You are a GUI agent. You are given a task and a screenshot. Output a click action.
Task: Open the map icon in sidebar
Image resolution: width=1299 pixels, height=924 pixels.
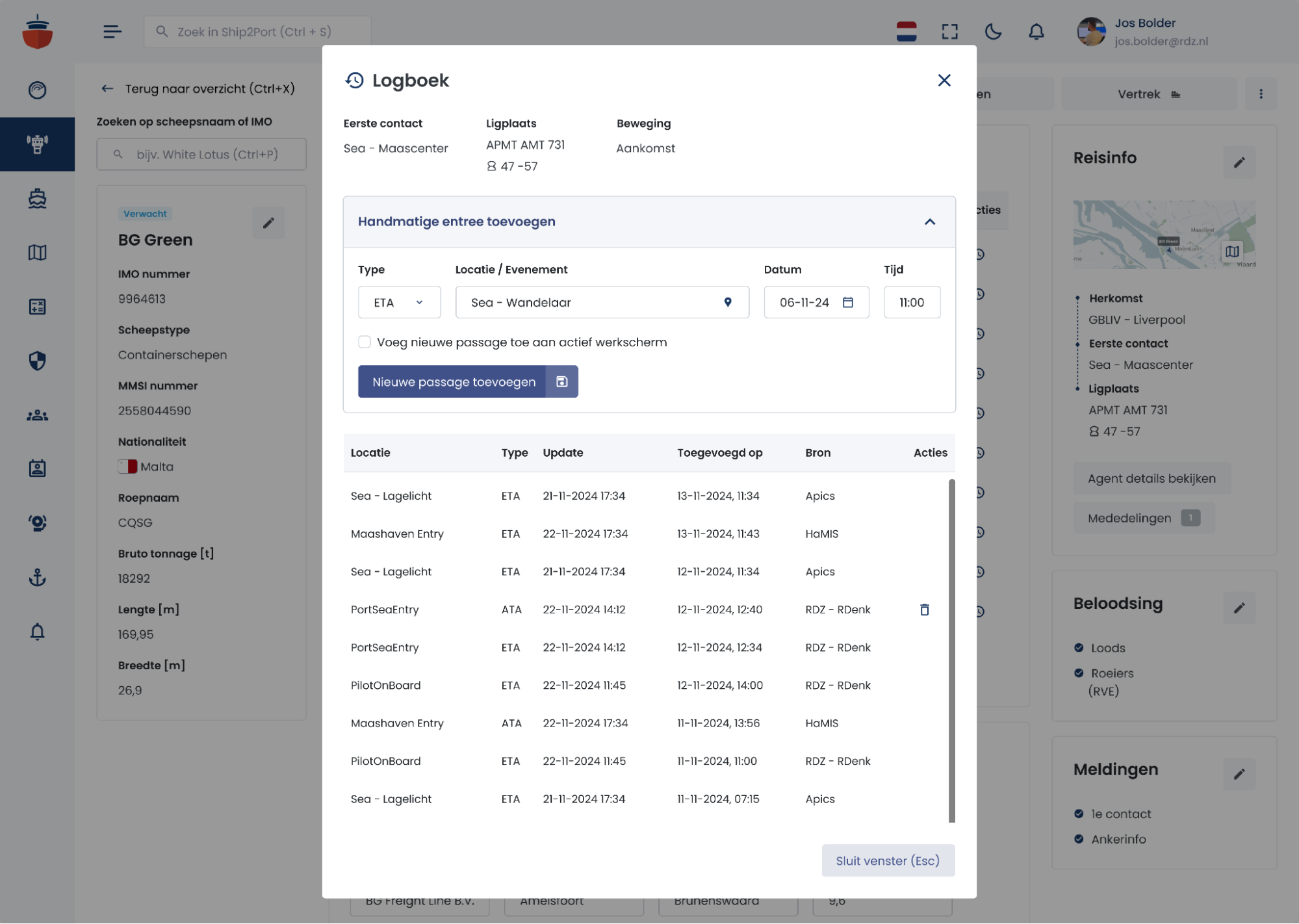pyautogui.click(x=37, y=252)
